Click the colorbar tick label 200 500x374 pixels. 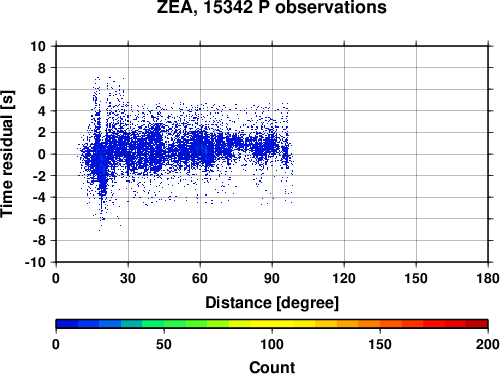[488, 344]
